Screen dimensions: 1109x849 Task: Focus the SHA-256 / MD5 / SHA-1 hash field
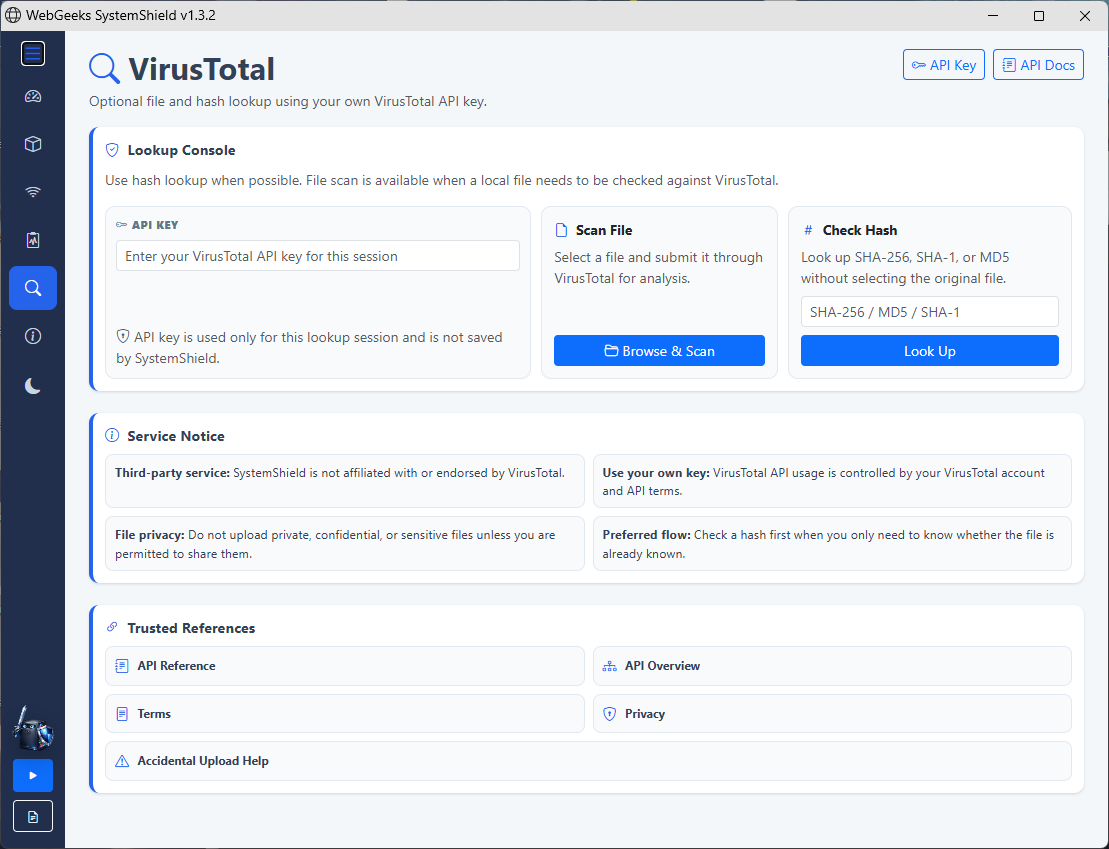tap(929, 312)
